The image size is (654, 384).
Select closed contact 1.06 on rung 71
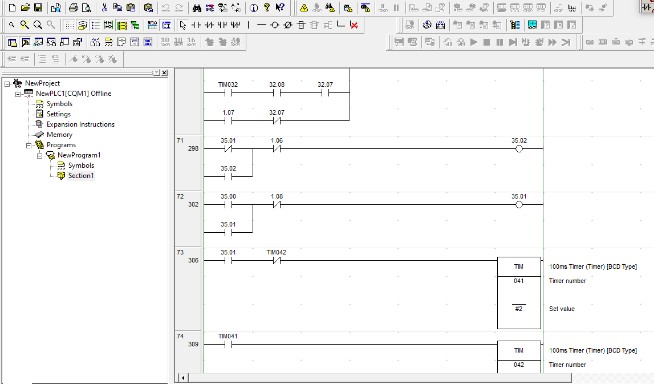click(x=277, y=148)
